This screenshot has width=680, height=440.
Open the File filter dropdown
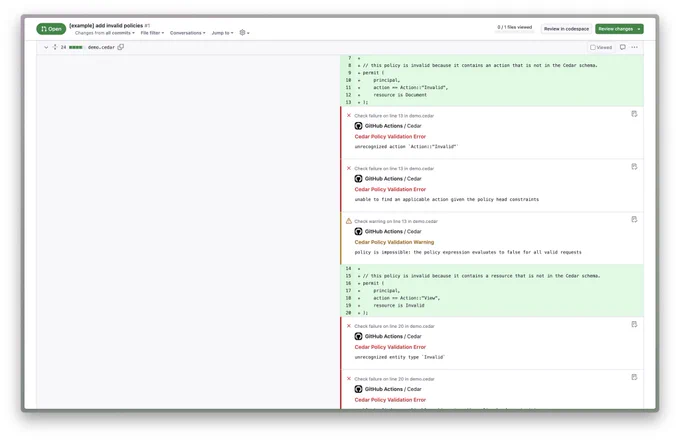[x=152, y=33]
